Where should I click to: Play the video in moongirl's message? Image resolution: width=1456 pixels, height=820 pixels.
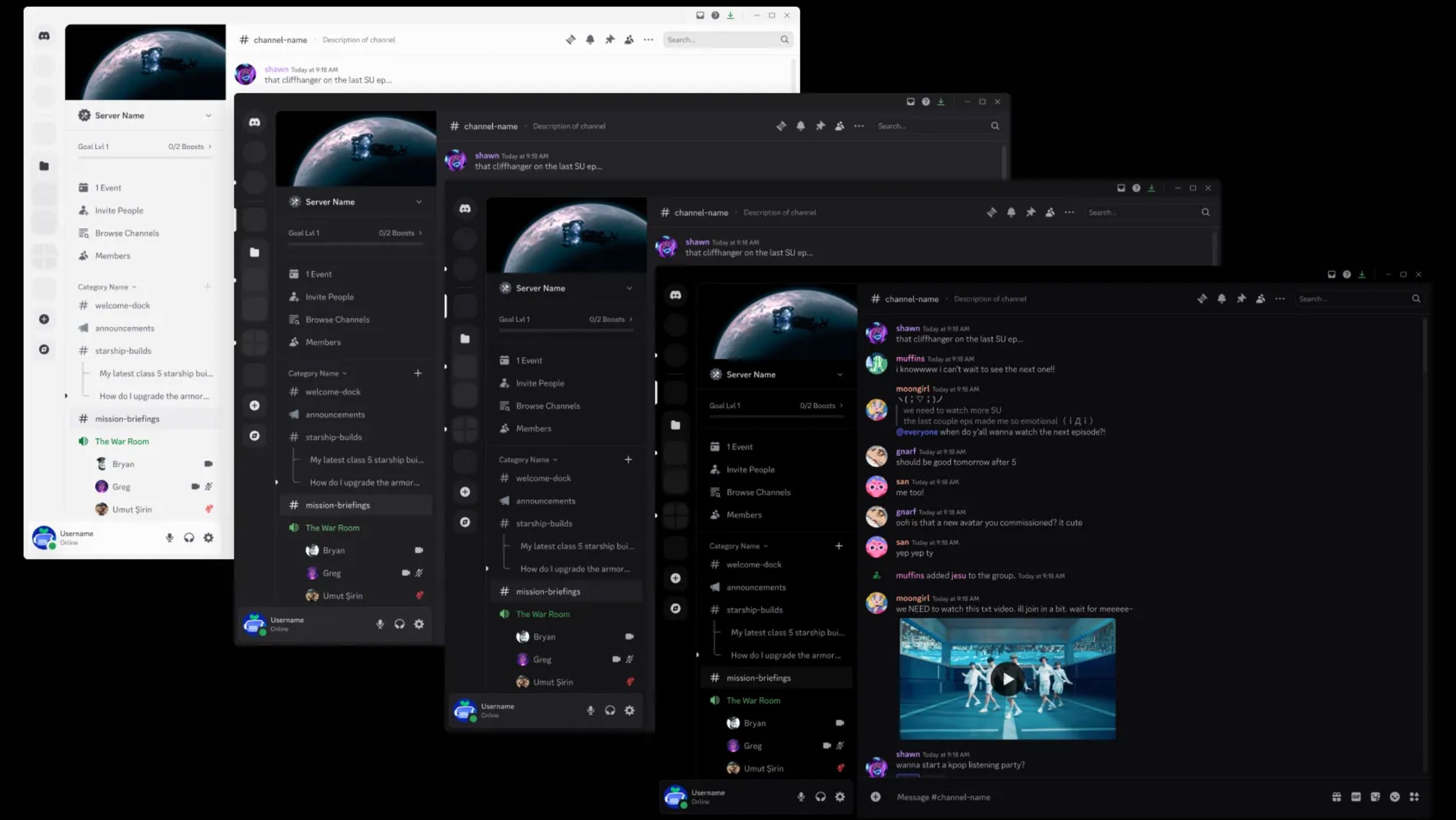(1008, 678)
